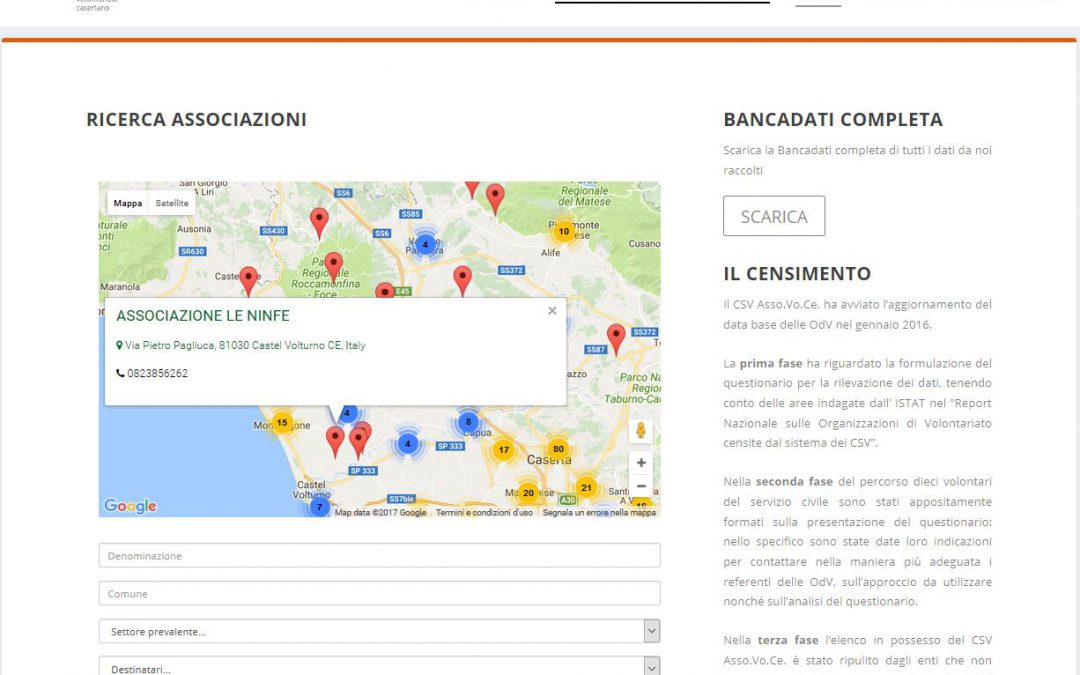The height and width of the screenshot is (675, 1080).
Task: Open the yellow cluster marker numbered 21
Action: [x=586, y=488]
